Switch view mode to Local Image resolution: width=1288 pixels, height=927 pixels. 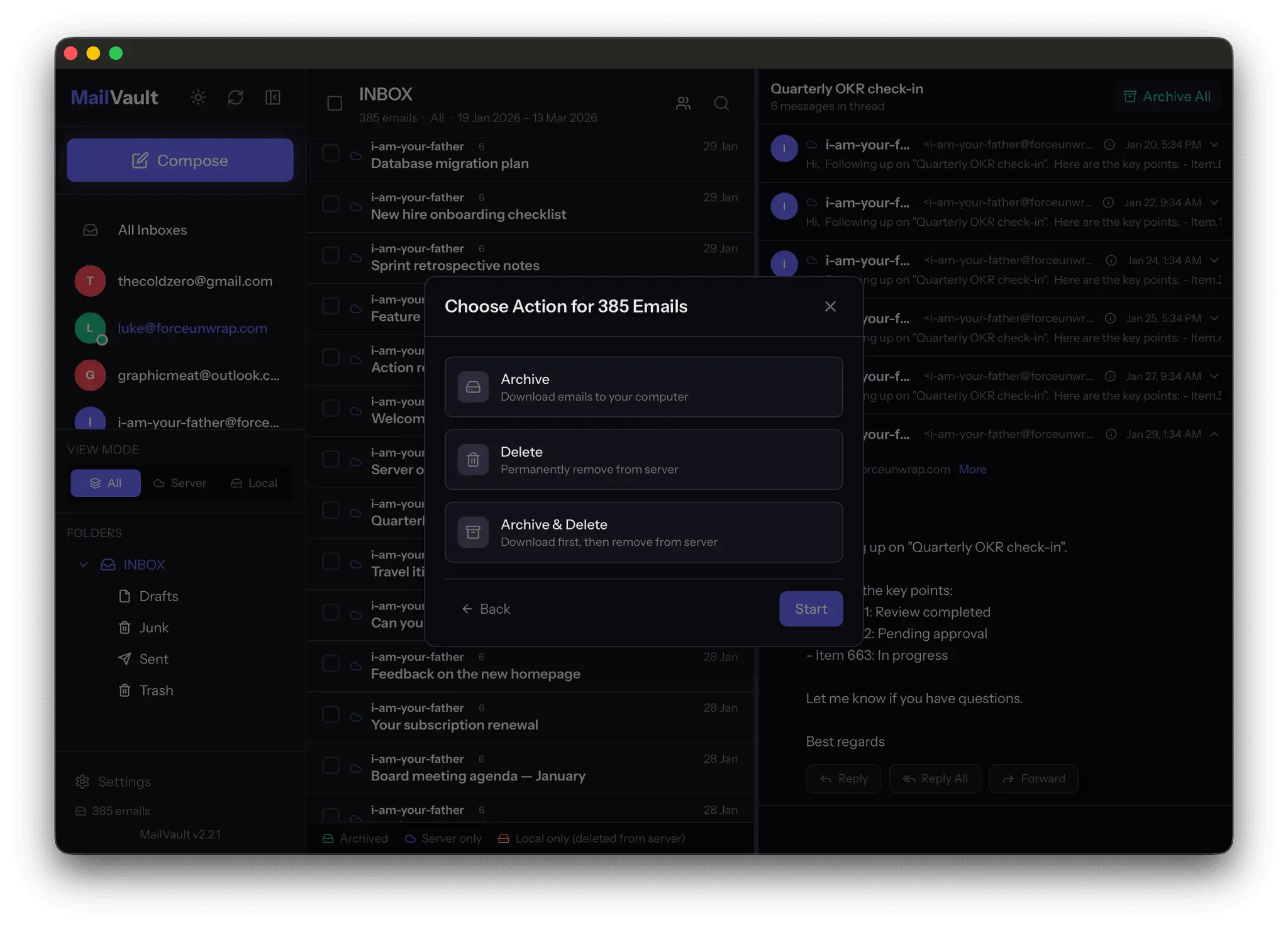click(x=254, y=483)
